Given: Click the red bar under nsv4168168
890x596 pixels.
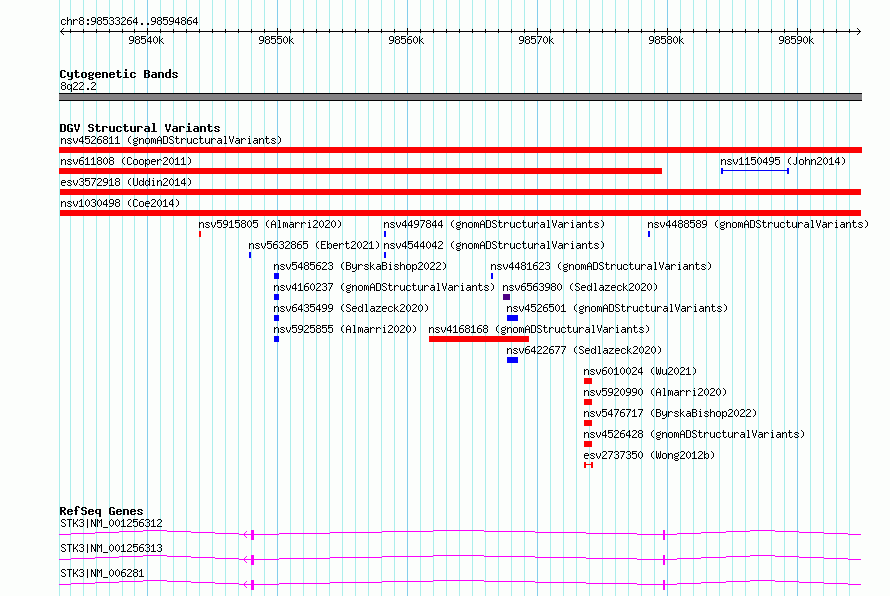Looking at the screenshot, I should (x=479, y=339).
